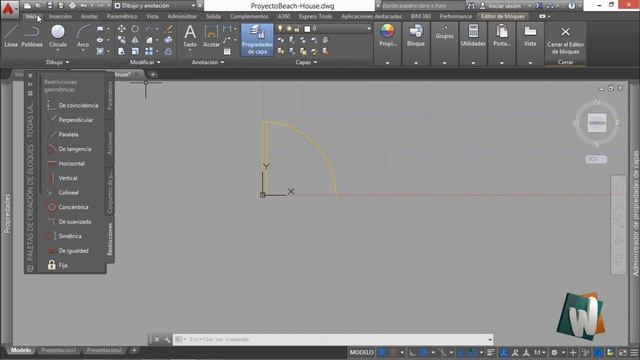The width and height of the screenshot is (640, 360).
Task: Apply the Fija lock constraint
Action: (x=57, y=265)
